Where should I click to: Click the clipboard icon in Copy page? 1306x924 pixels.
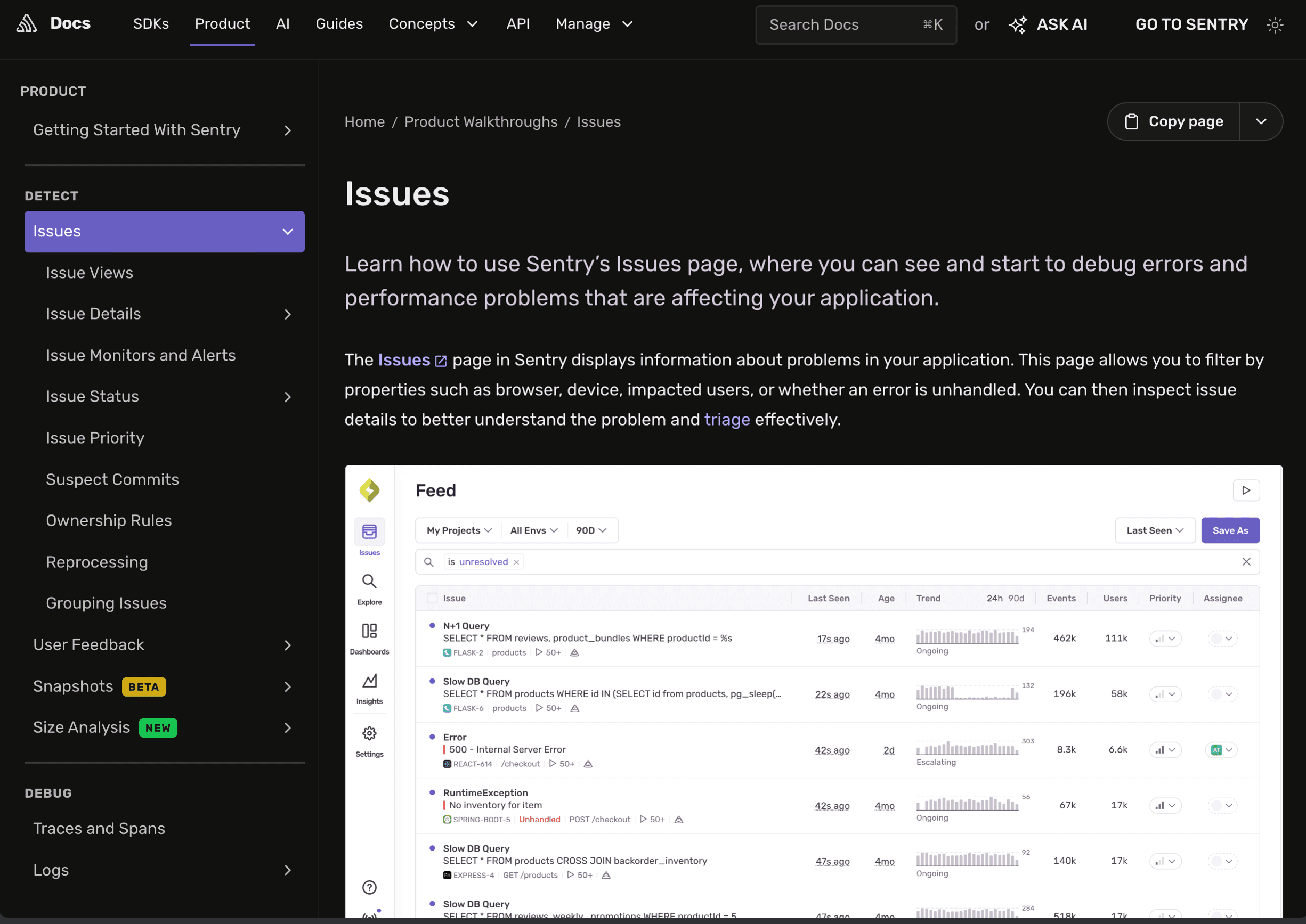(x=1132, y=122)
